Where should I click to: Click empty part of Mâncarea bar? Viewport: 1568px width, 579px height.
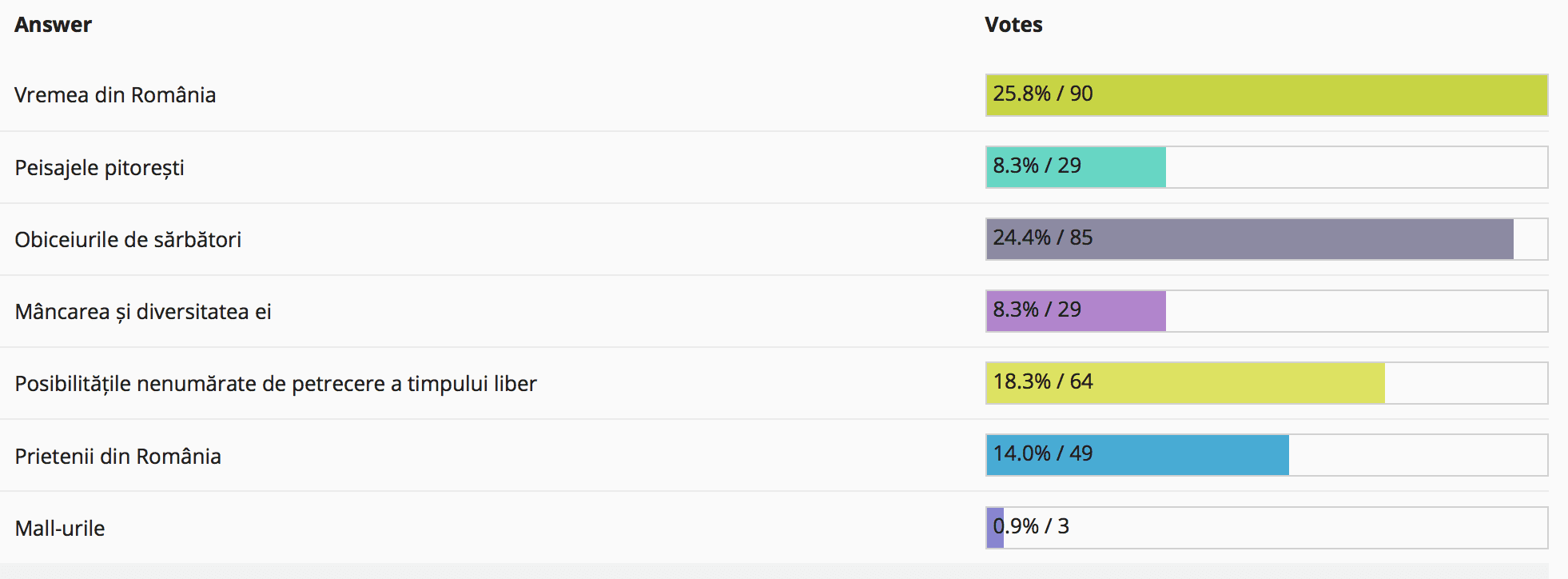point(1356,311)
